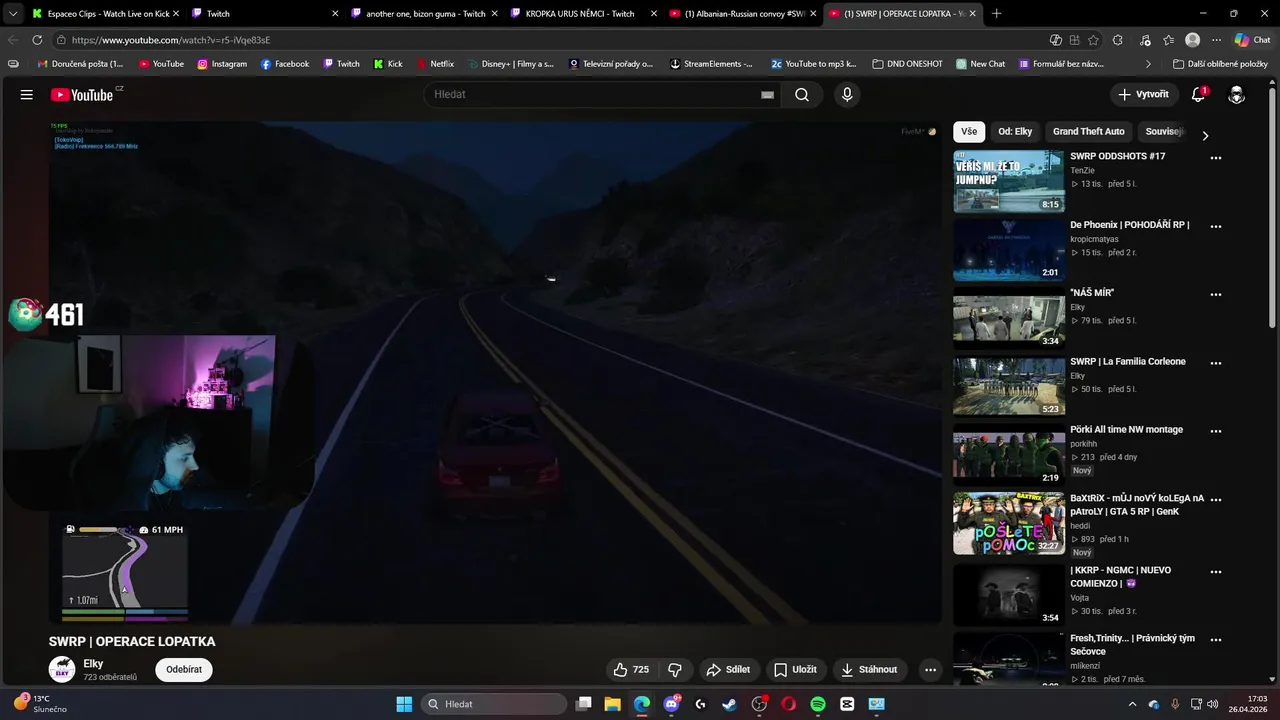Open options for Pörki All time NW montage
The image size is (1280, 720).
[x=1216, y=431]
